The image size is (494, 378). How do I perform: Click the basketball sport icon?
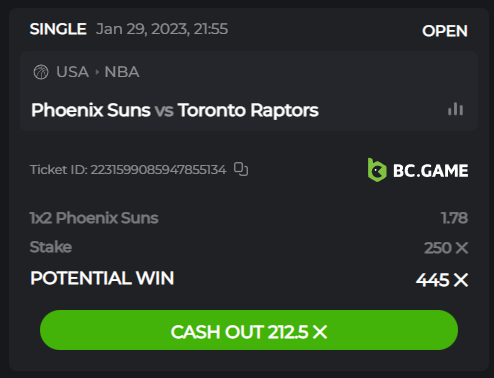coord(41,72)
